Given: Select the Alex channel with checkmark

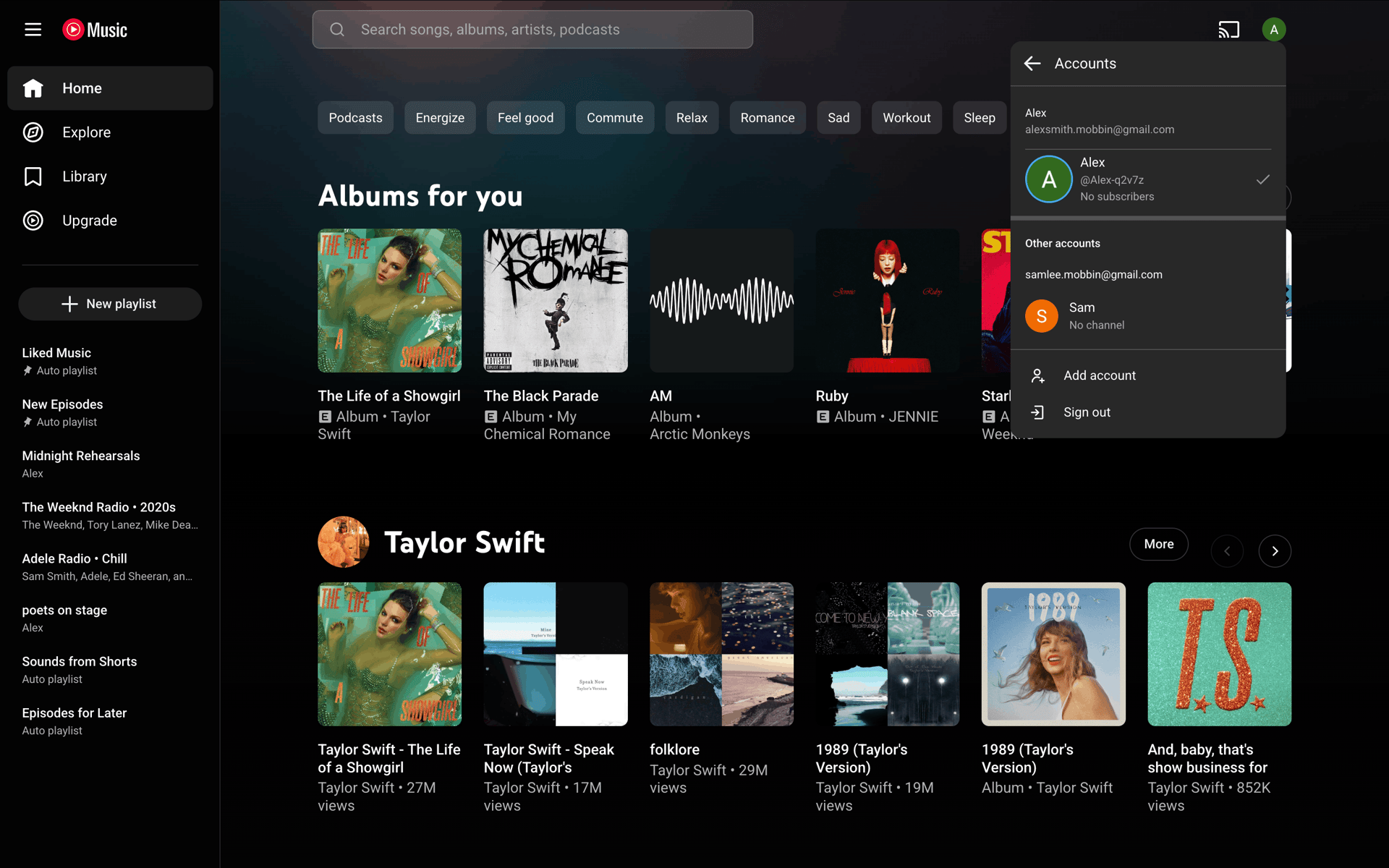Looking at the screenshot, I should [x=1148, y=179].
